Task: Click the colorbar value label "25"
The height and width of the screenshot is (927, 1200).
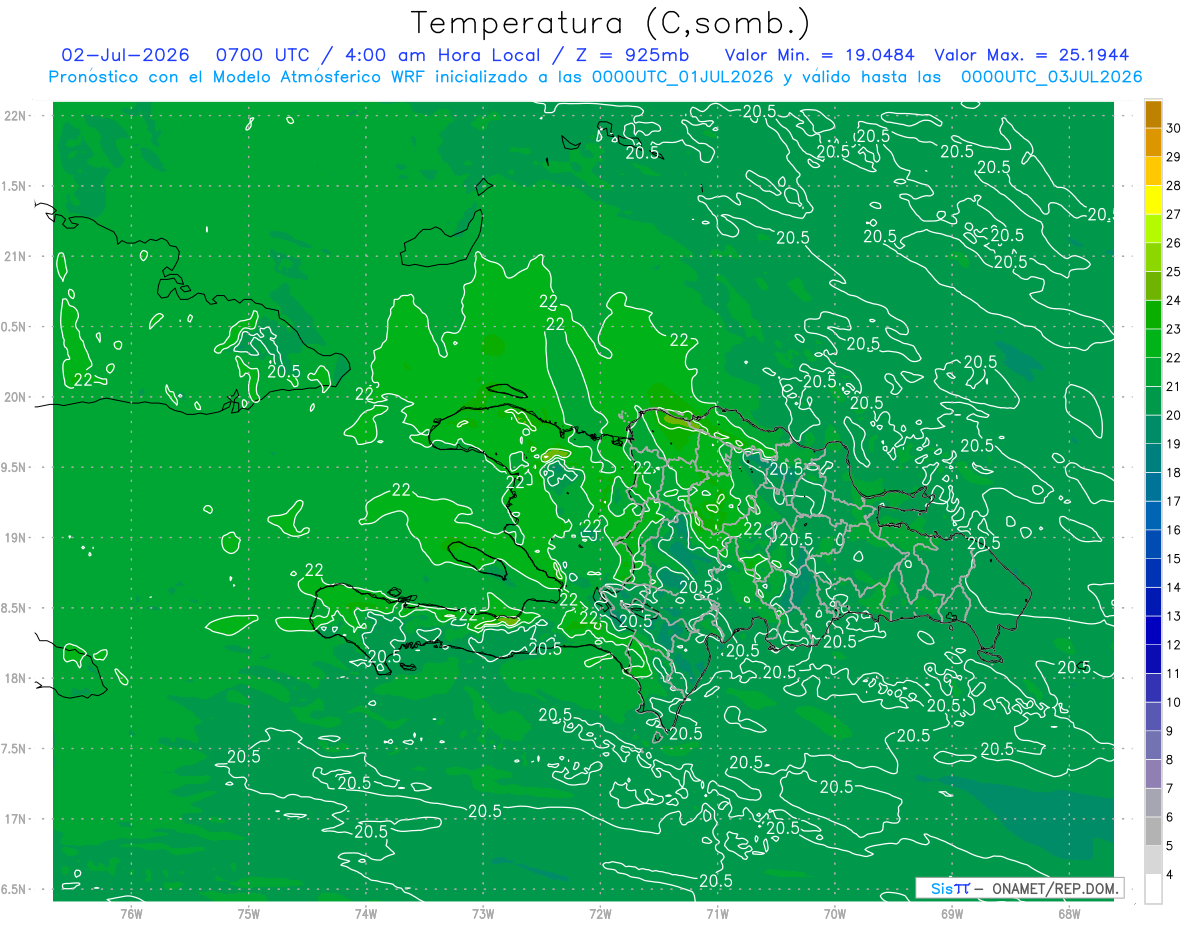Action: (1174, 271)
